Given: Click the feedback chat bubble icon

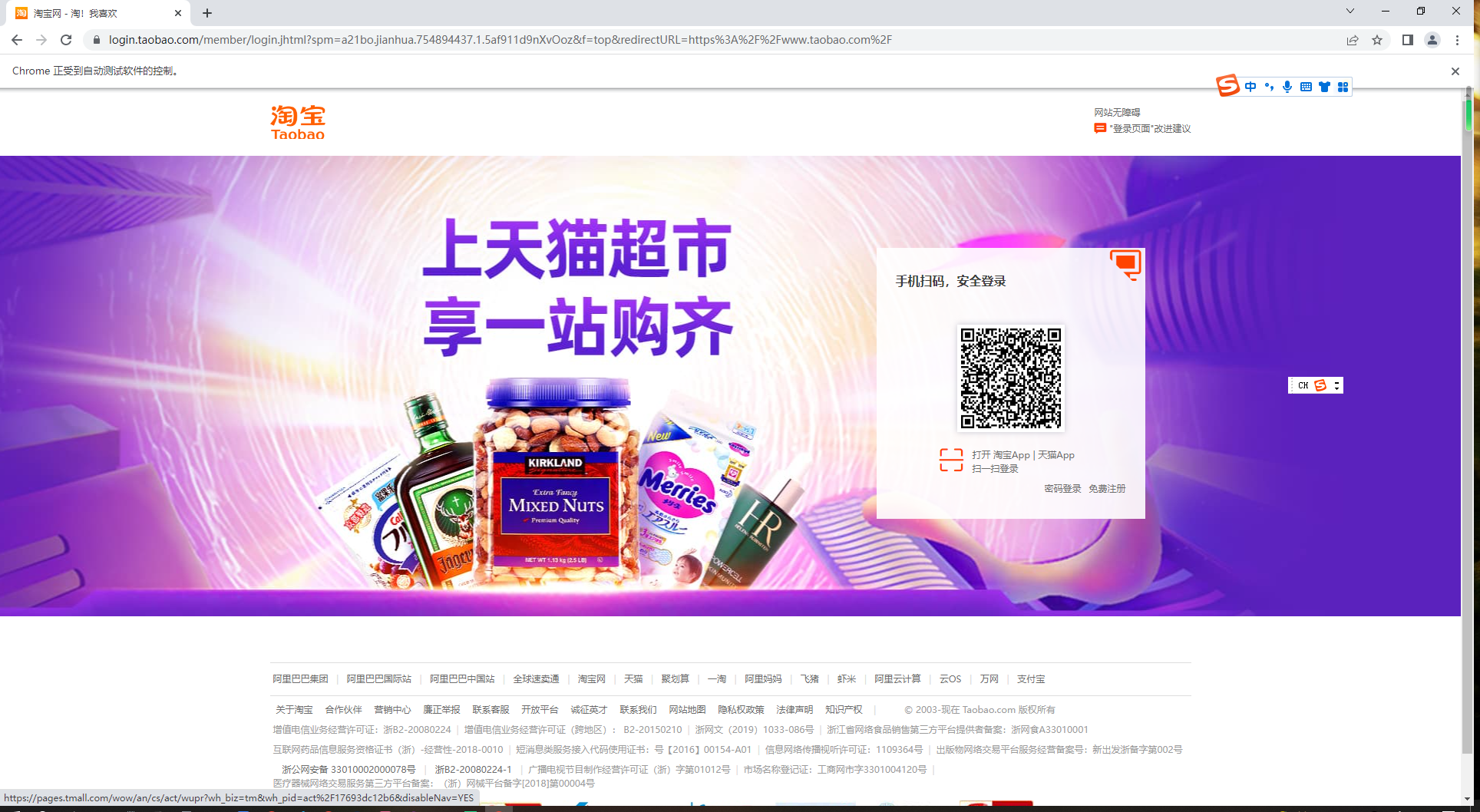Looking at the screenshot, I should (x=1100, y=129).
